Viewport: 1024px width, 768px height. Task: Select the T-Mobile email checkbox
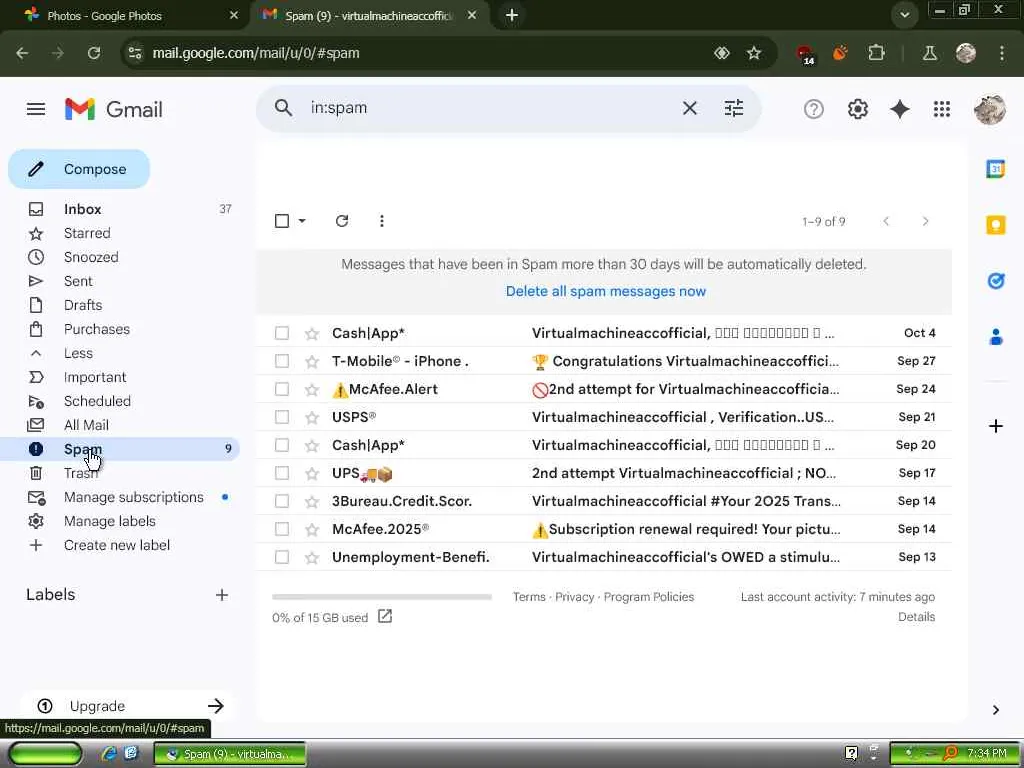click(x=281, y=361)
